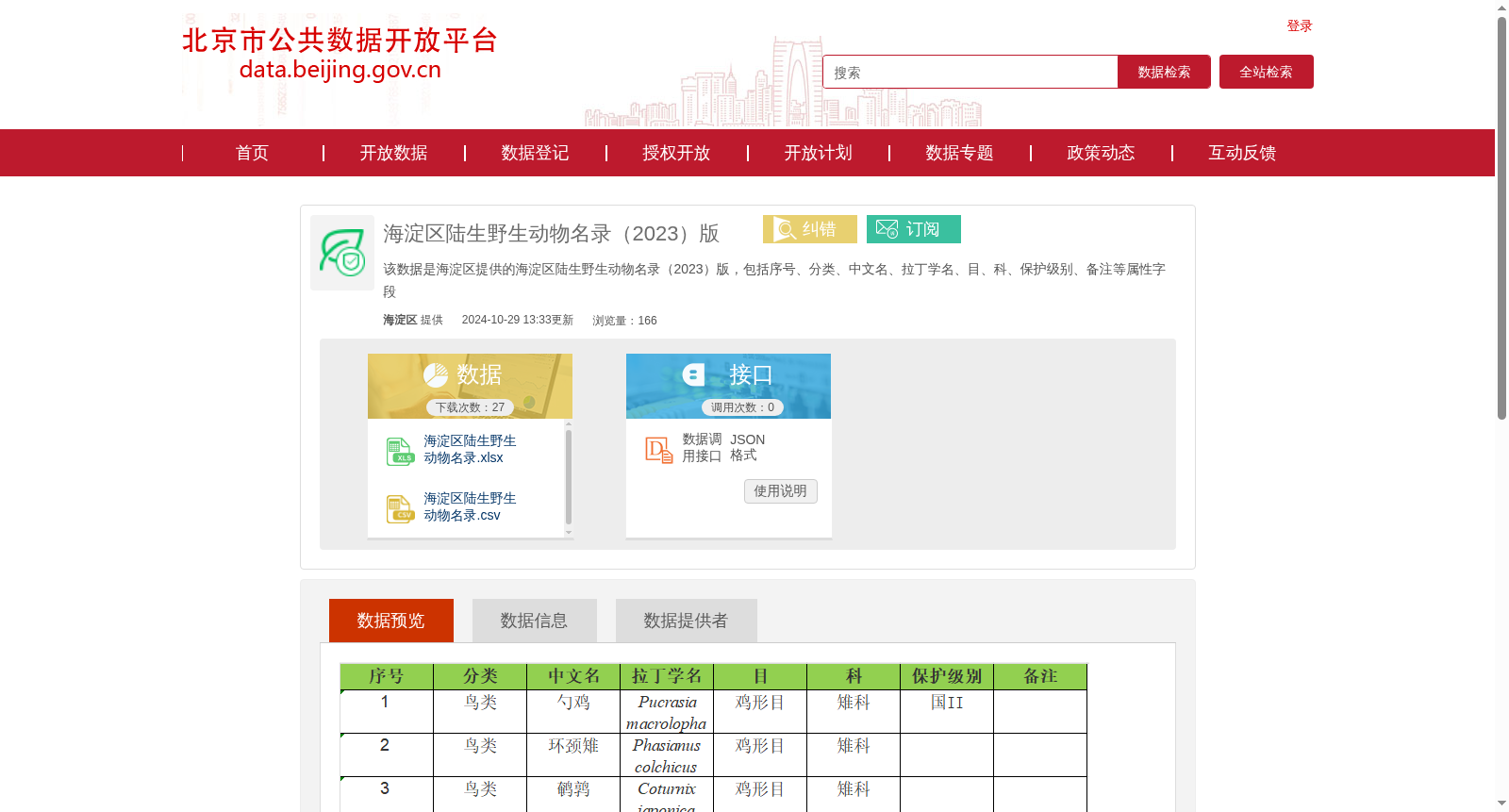Click the 全站检索 button
Screen dimensions: 1509x812
[x=1267, y=72]
